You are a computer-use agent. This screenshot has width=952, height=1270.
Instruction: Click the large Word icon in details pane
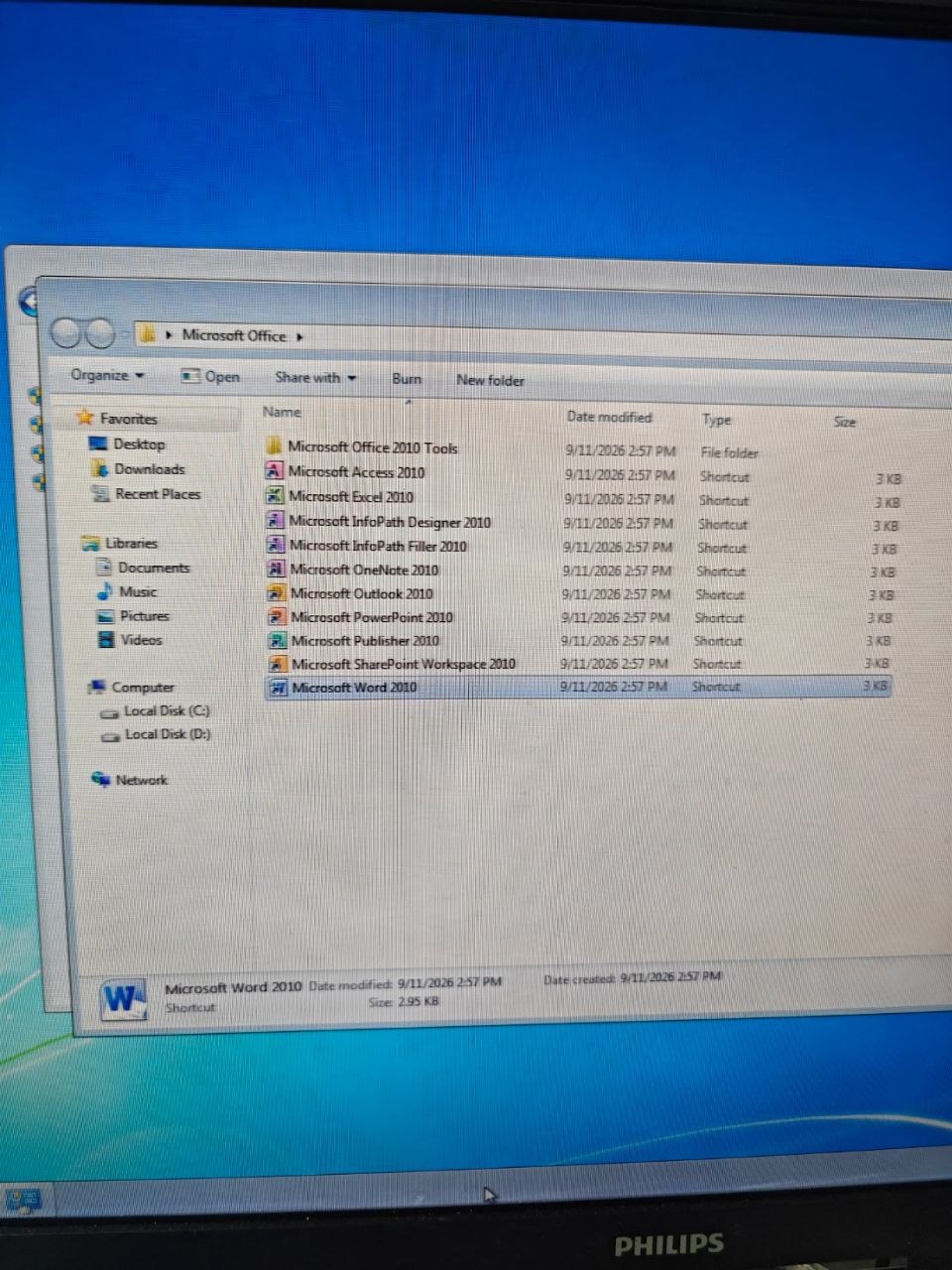[x=125, y=997]
